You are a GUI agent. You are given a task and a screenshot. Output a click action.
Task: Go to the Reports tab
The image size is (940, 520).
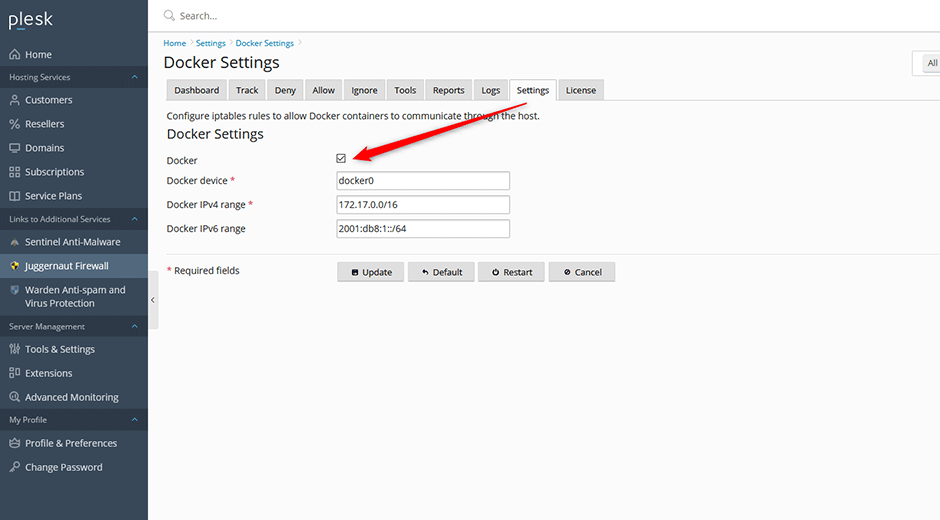click(449, 90)
